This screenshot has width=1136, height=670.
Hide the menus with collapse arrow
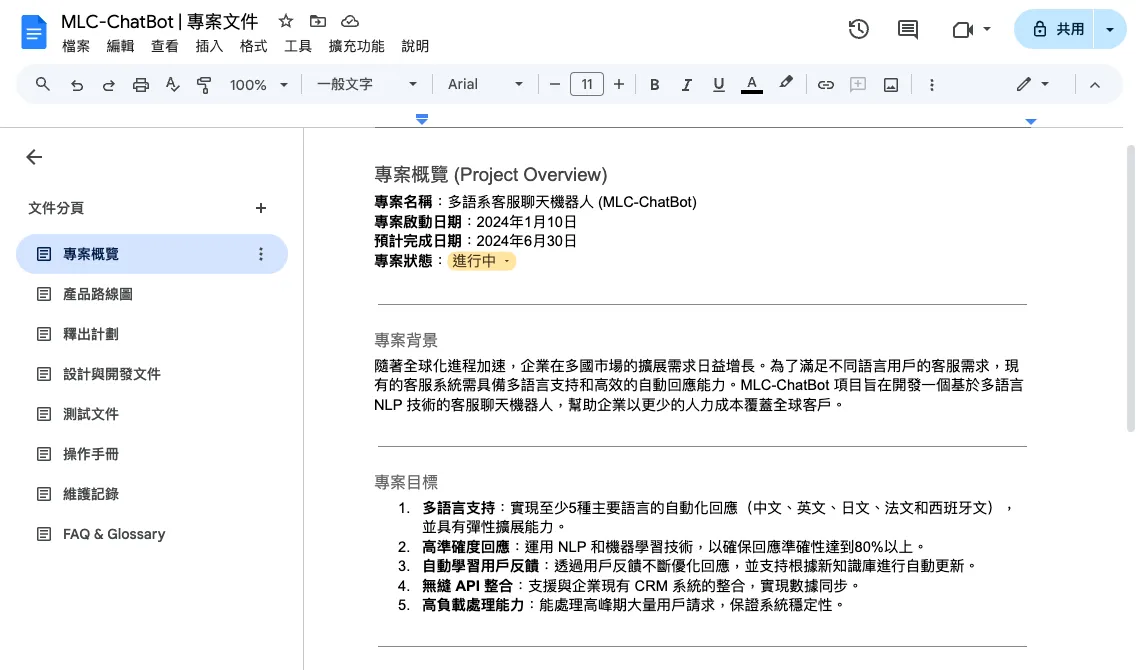pos(1095,85)
